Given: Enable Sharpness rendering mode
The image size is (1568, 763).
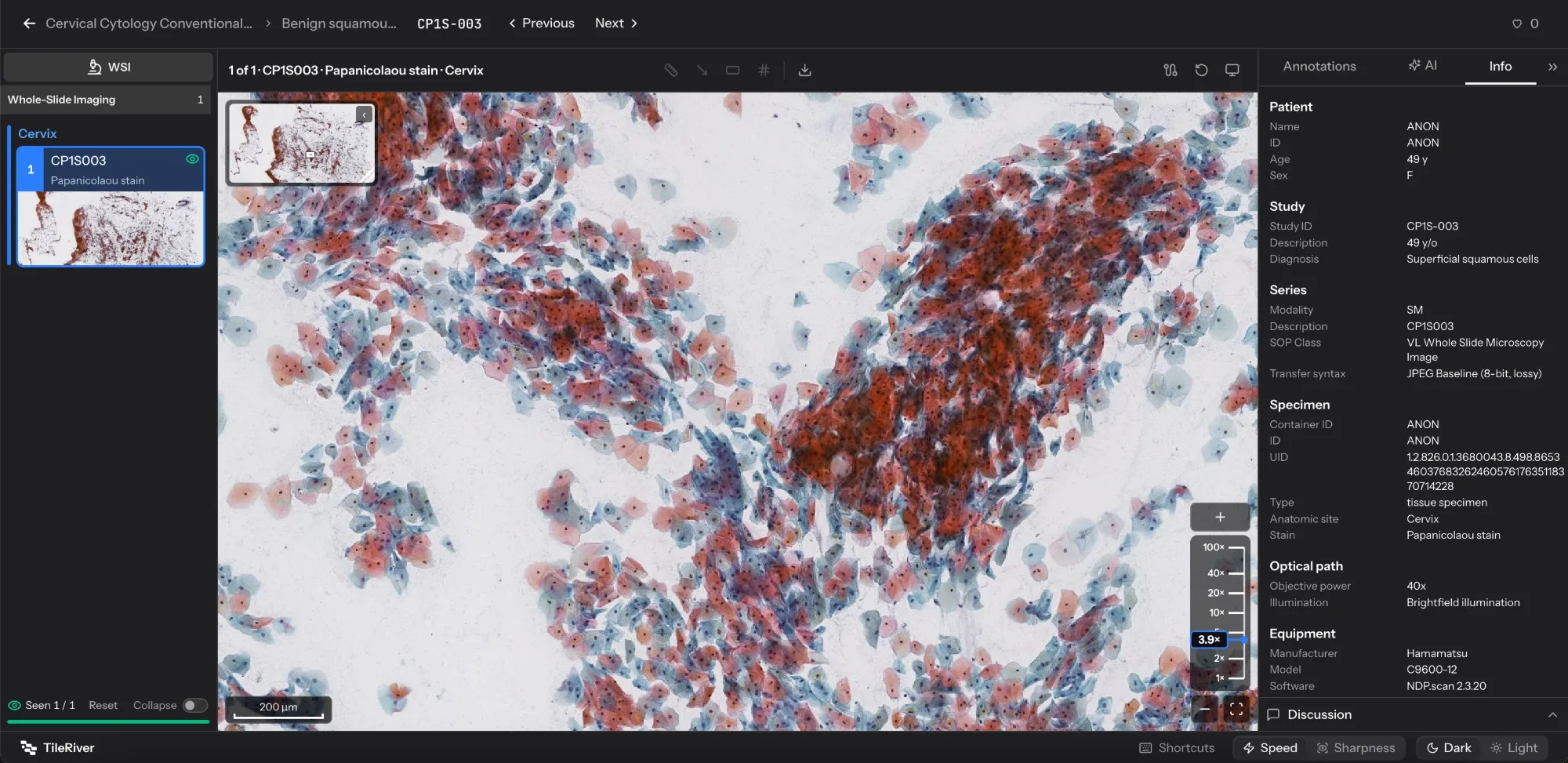Looking at the screenshot, I should [1356, 748].
